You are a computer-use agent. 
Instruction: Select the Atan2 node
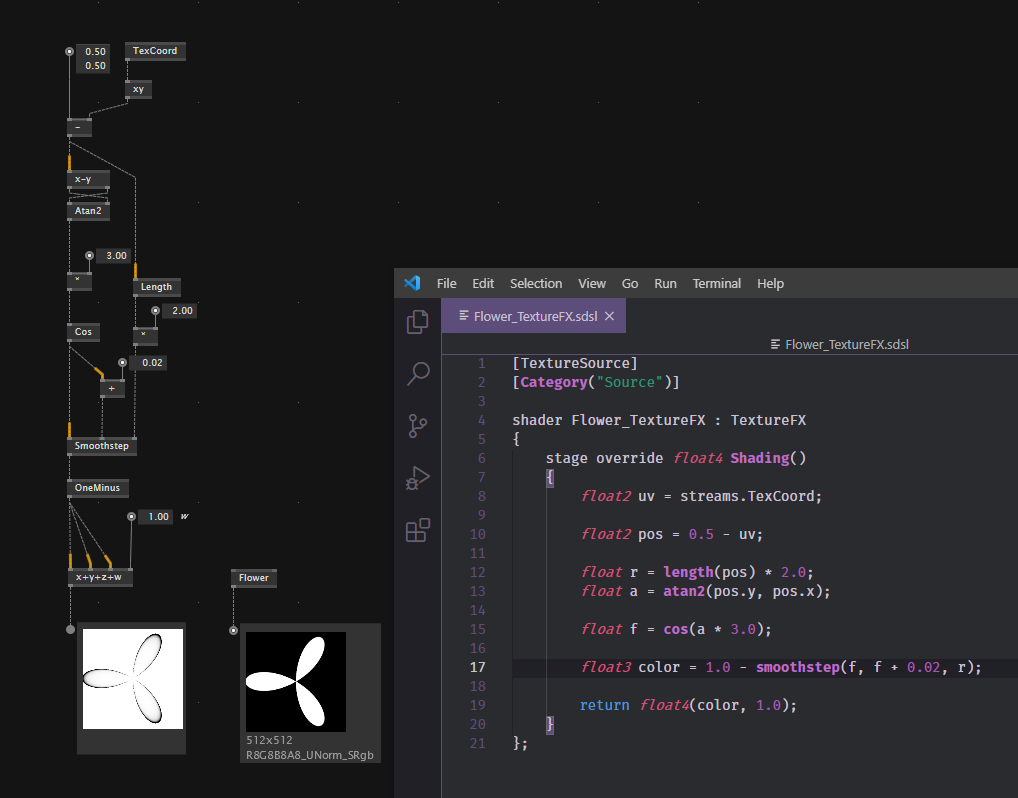[x=88, y=211]
